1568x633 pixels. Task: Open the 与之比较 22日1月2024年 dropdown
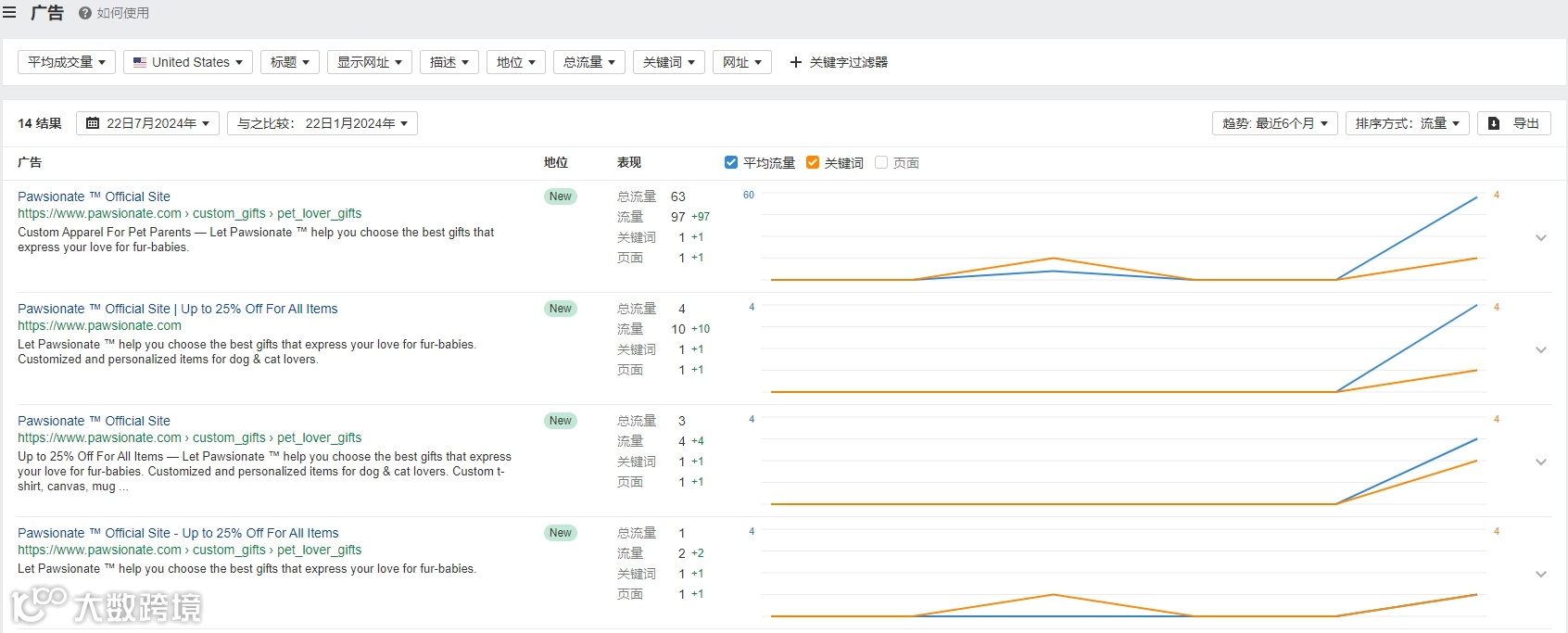click(x=322, y=123)
